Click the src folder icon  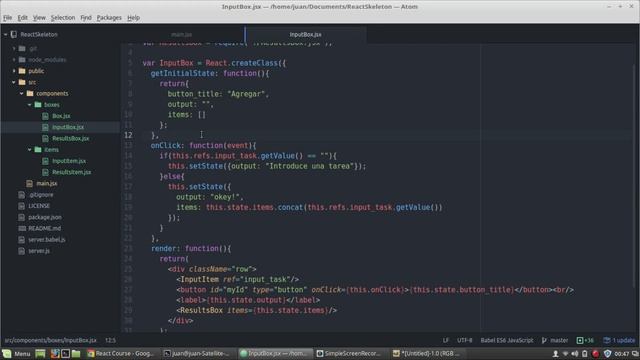tap(22, 82)
